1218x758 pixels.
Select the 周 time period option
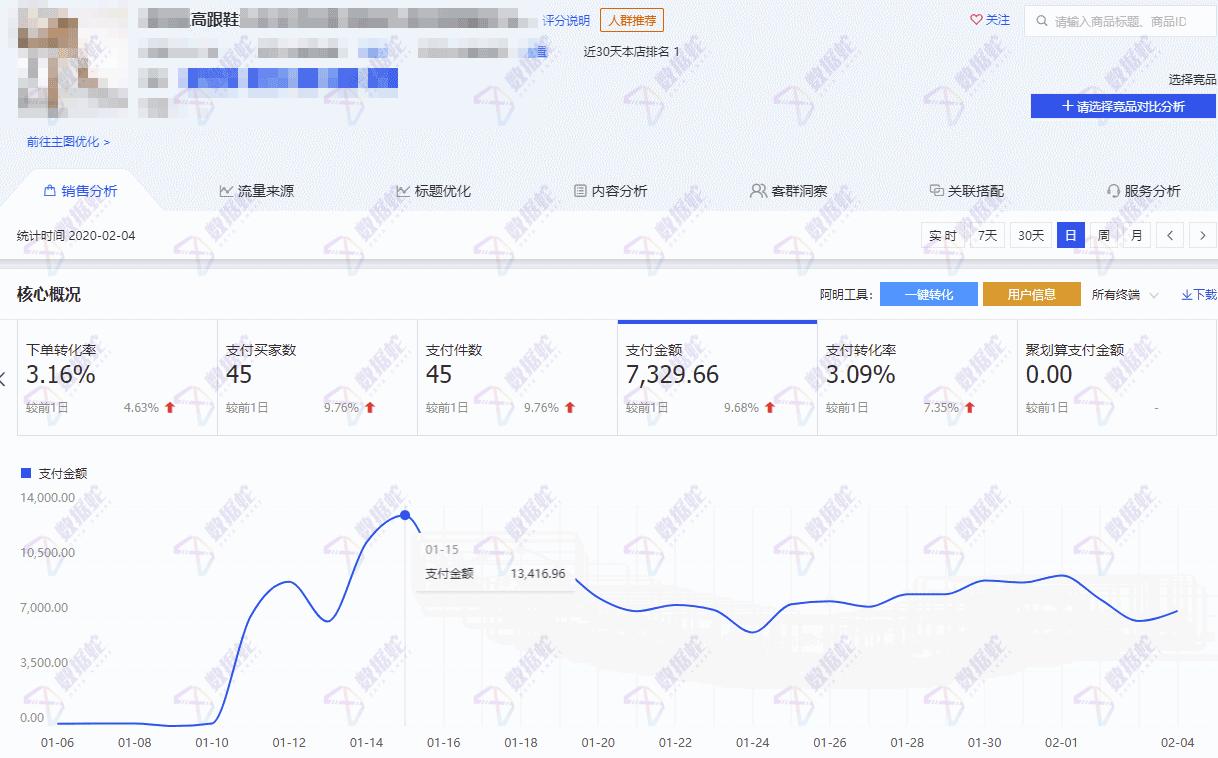1104,235
